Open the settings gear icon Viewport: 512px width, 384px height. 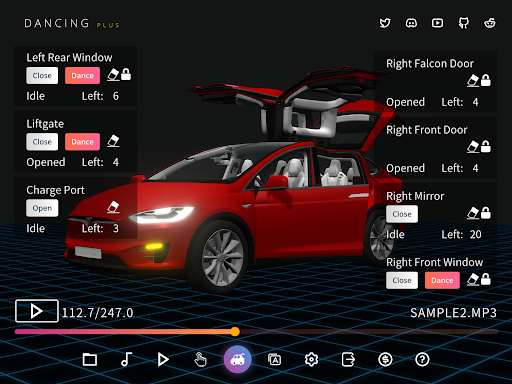311,360
